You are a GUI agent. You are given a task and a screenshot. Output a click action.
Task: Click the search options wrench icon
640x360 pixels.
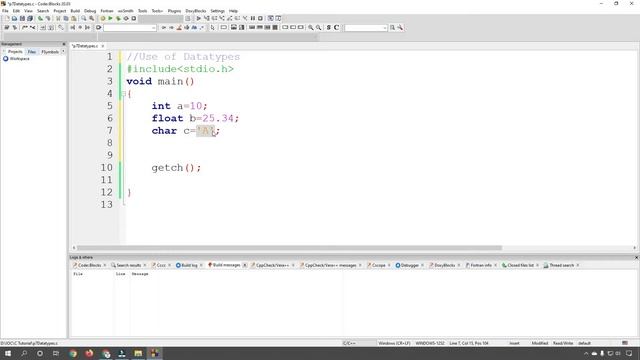click(x=400, y=27)
